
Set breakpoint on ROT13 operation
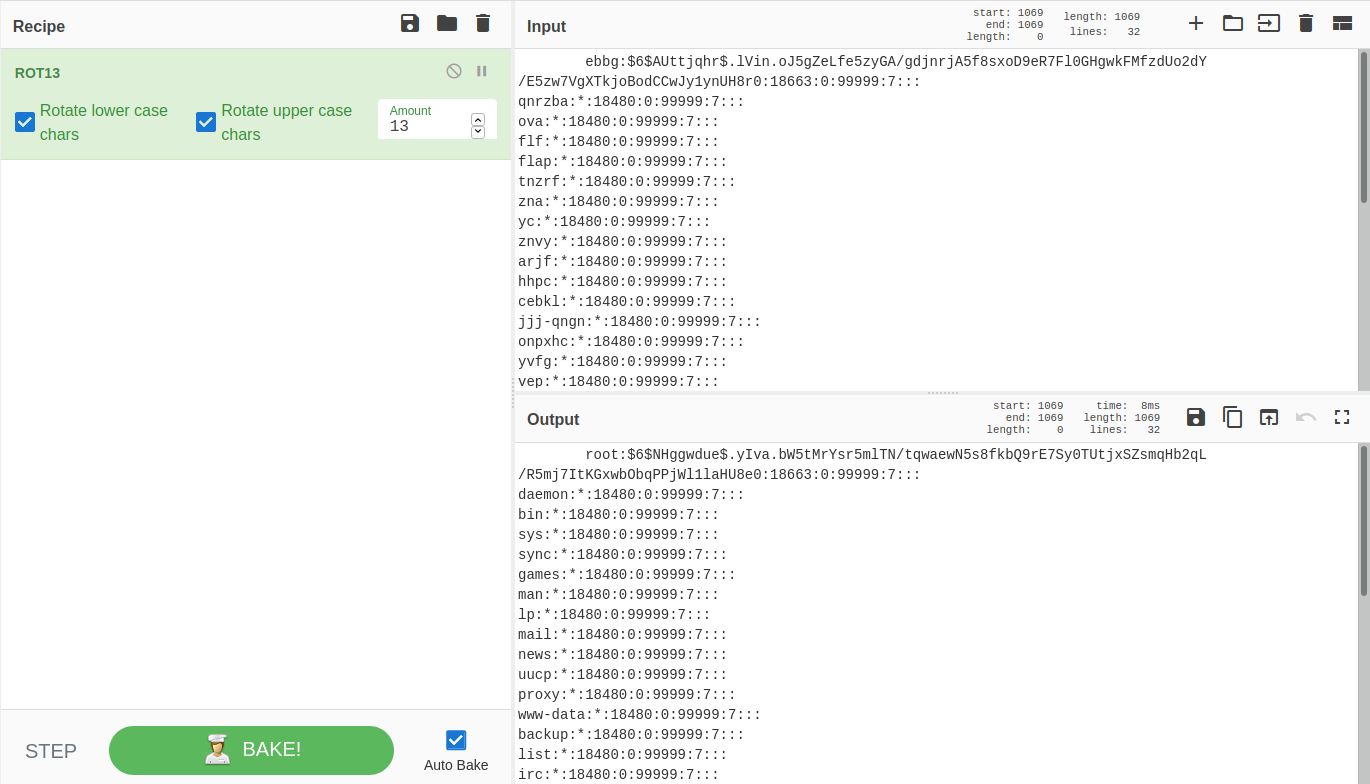click(482, 71)
